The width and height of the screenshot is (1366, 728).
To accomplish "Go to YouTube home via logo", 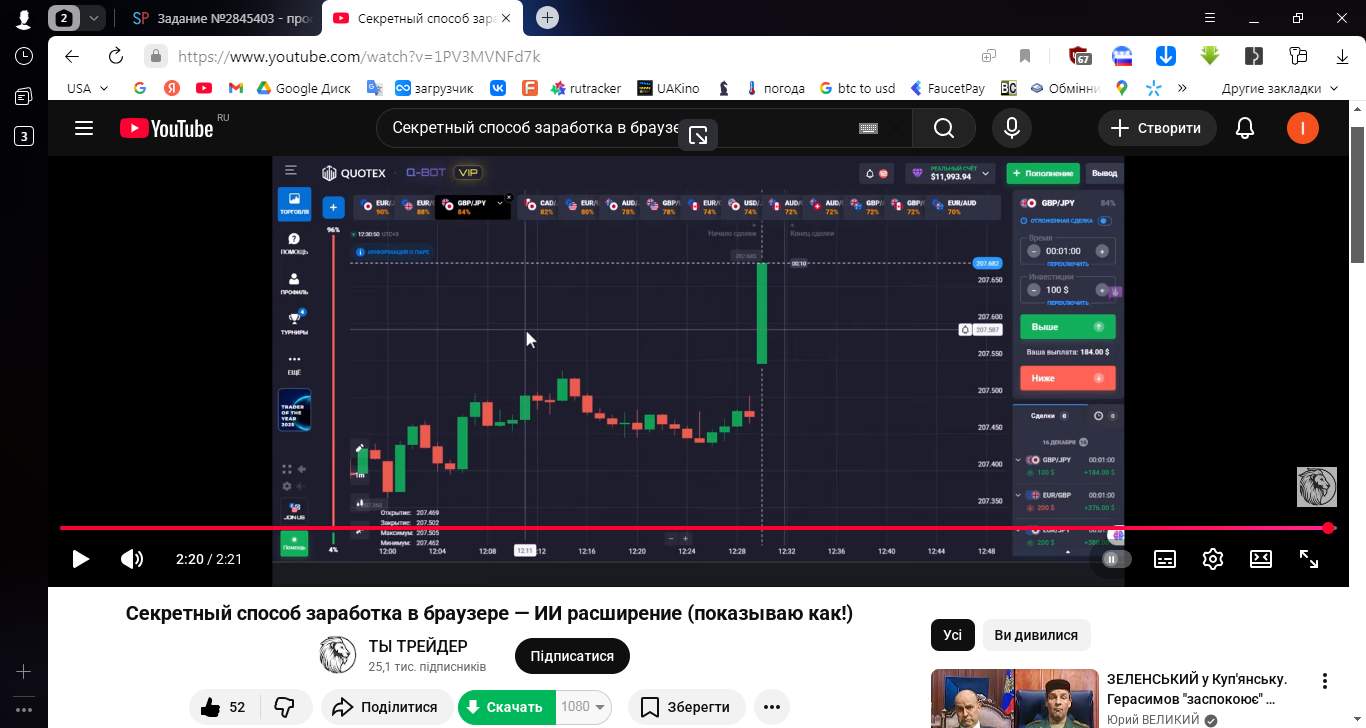I will click(x=166, y=128).
